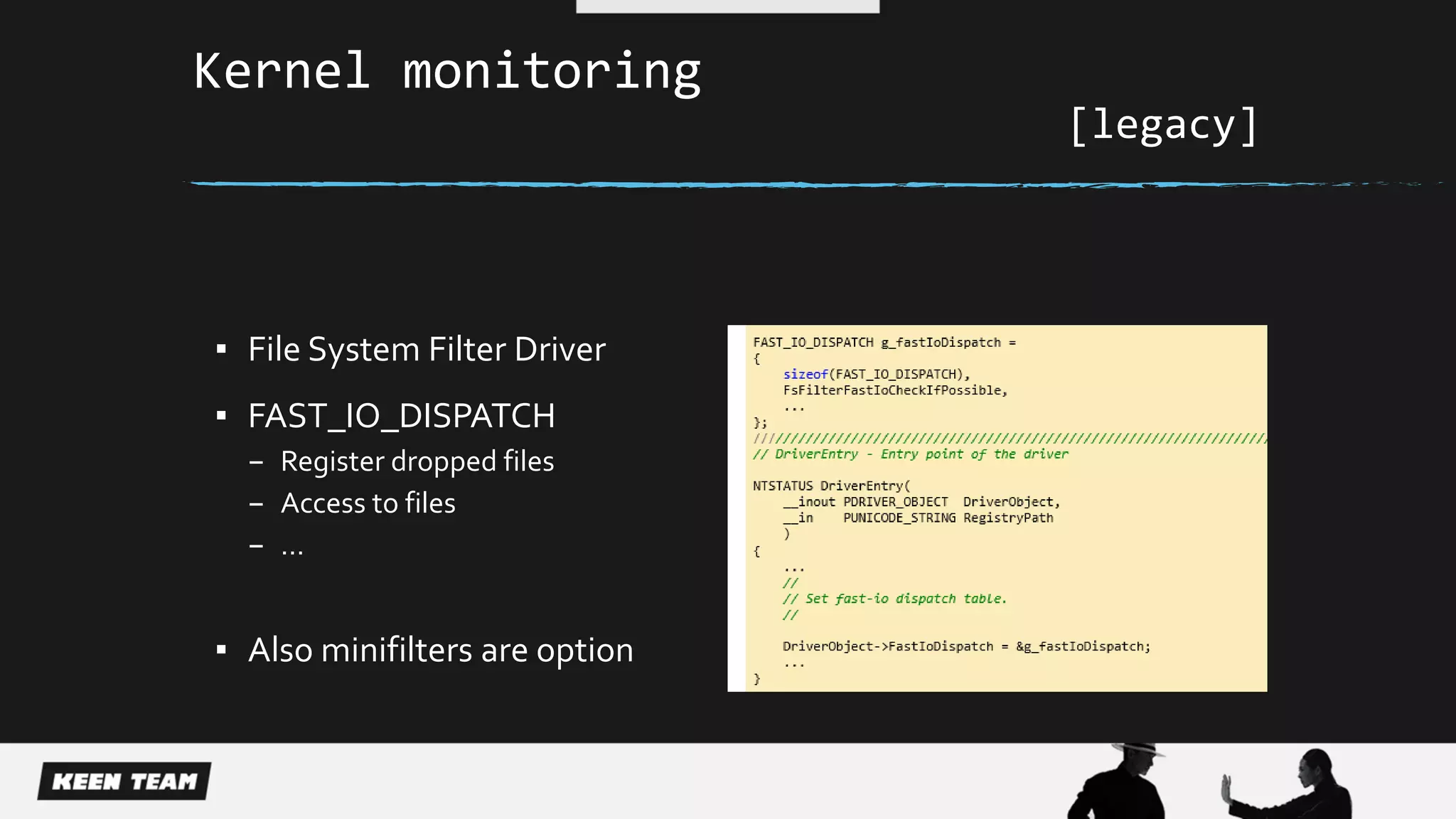Click the '// DriverEntry - Entry point' comment
This screenshot has height=819, width=1456.
click(911, 454)
